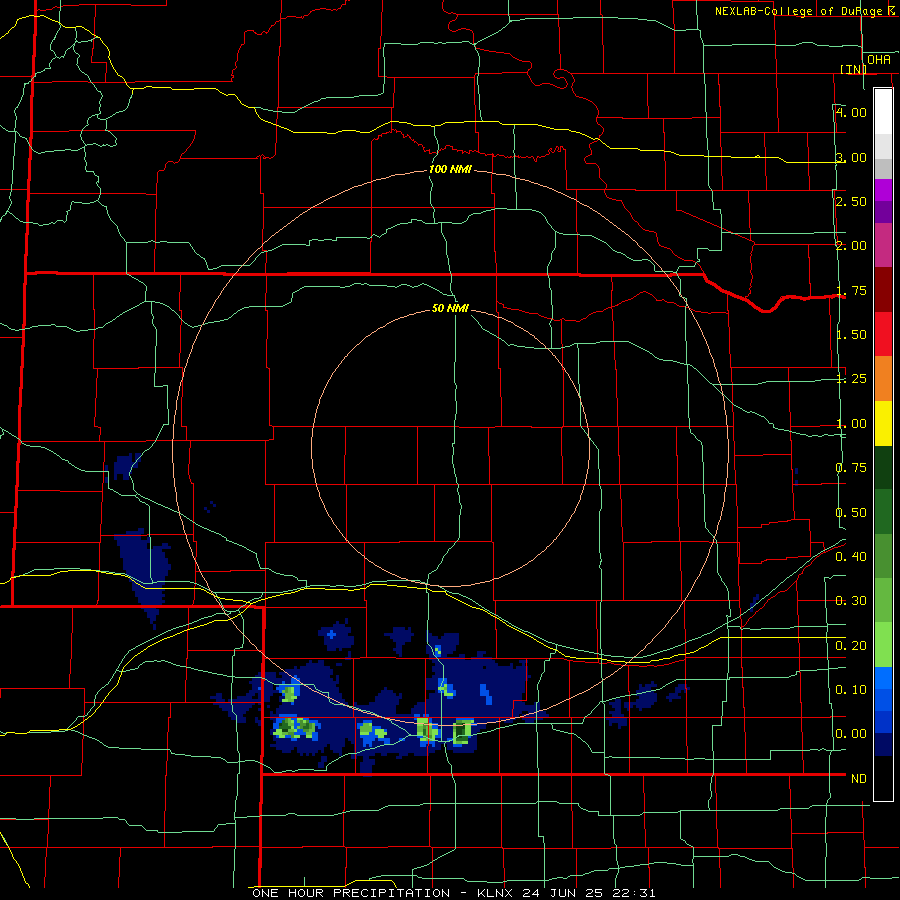Click the [IN] units label

click(853, 69)
